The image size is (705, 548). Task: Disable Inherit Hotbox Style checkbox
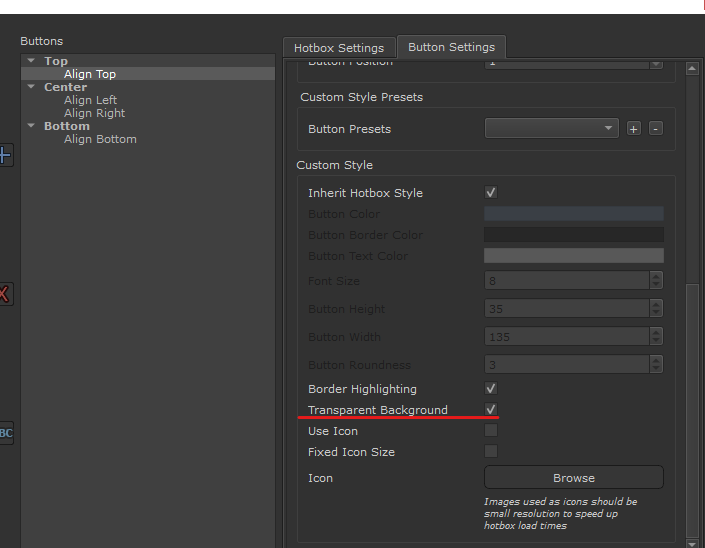tap(491, 193)
